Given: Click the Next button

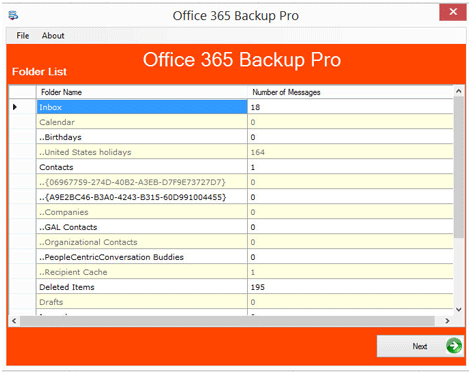Looking at the screenshot, I should tap(420, 346).
